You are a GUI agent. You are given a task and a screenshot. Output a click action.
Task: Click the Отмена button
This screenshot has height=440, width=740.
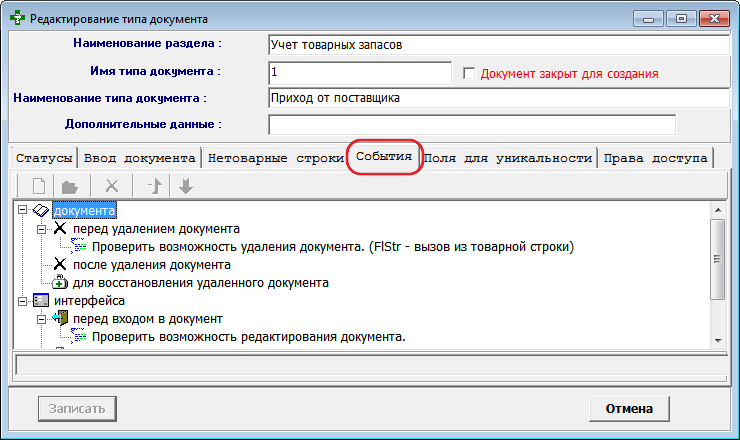point(629,408)
